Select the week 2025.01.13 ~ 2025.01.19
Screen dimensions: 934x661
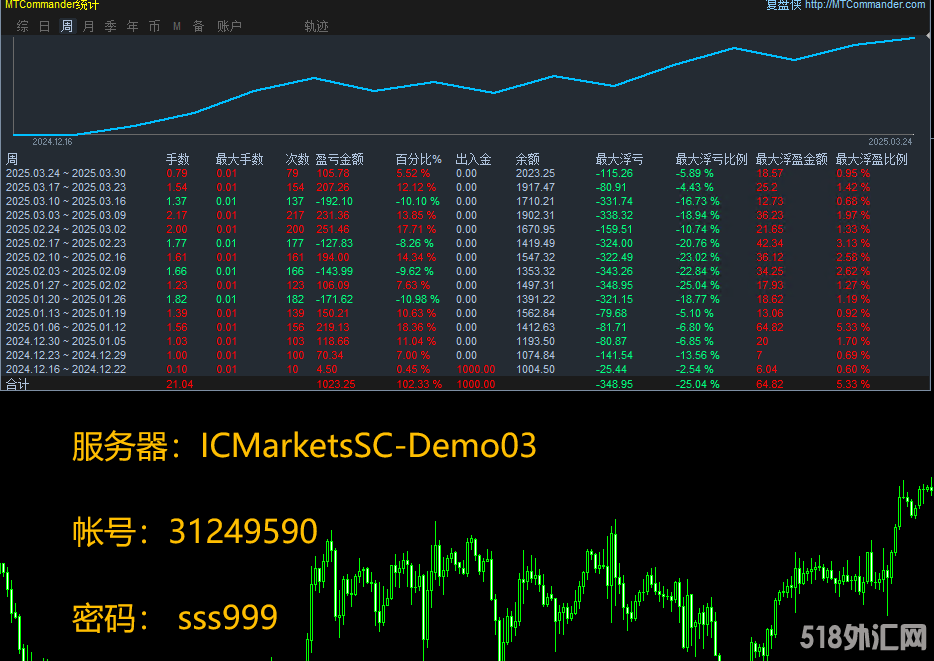pos(465,313)
